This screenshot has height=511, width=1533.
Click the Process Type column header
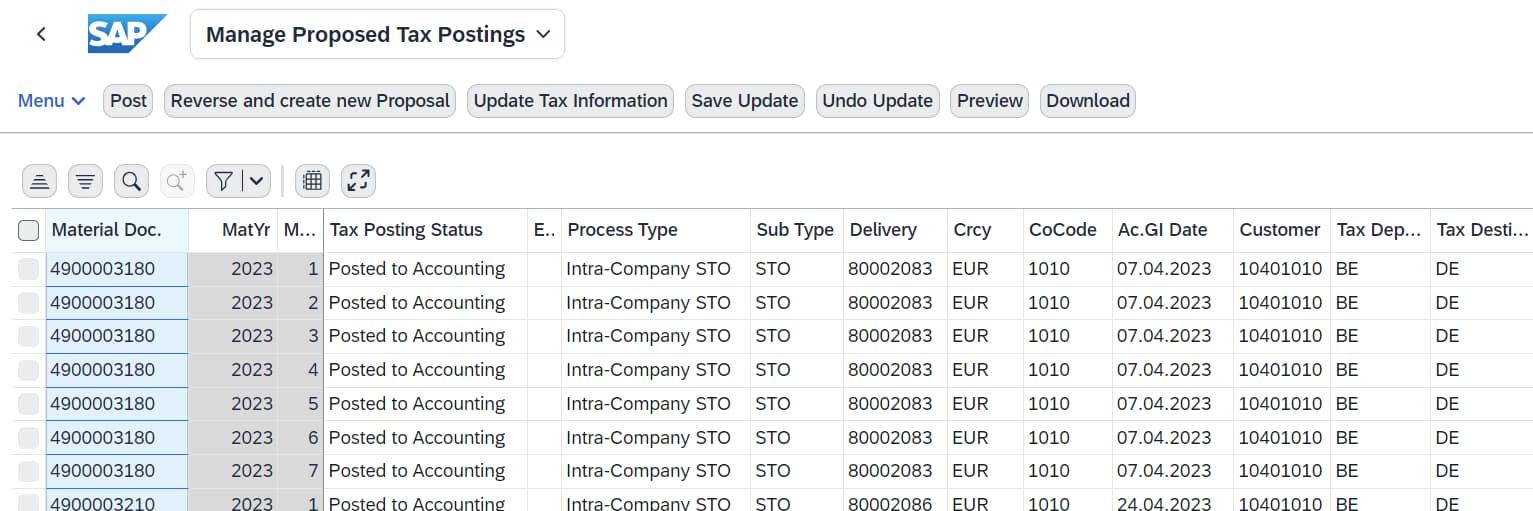(622, 230)
